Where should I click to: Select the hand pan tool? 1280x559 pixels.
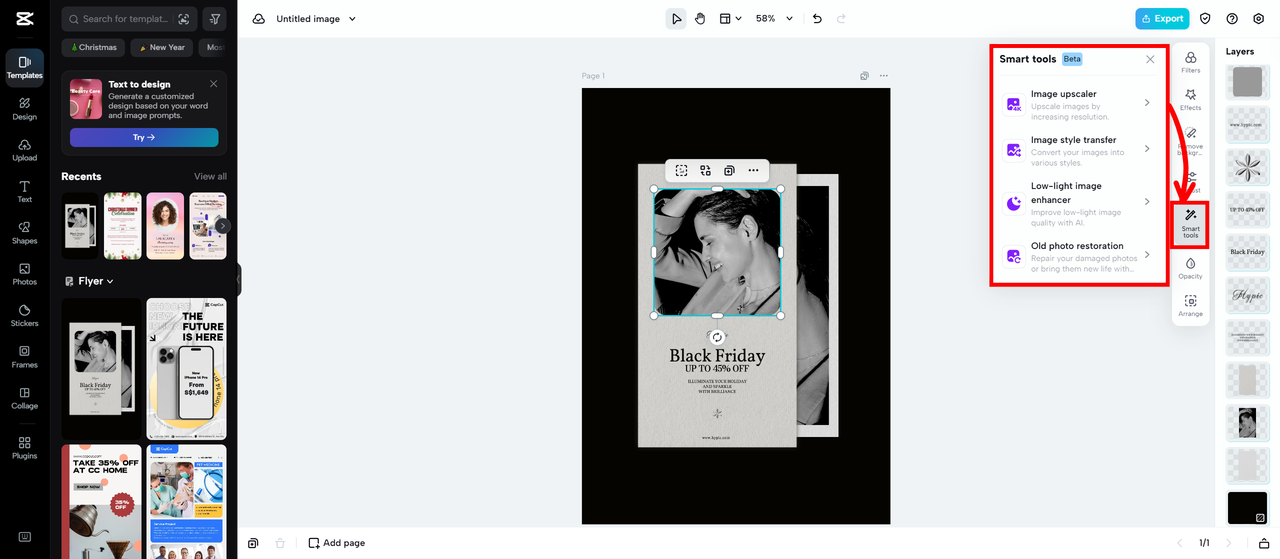tap(700, 19)
